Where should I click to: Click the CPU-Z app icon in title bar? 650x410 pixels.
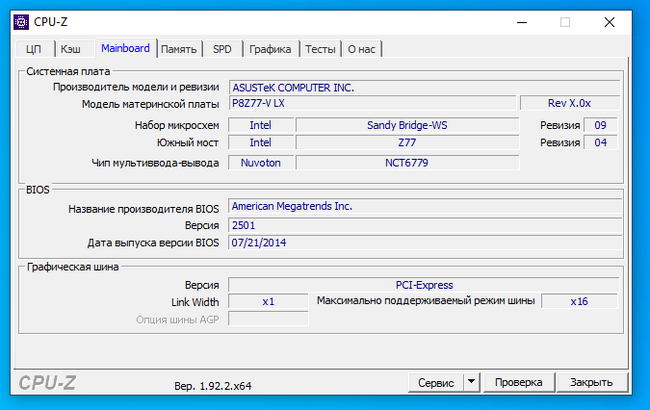tap(18, 21)
